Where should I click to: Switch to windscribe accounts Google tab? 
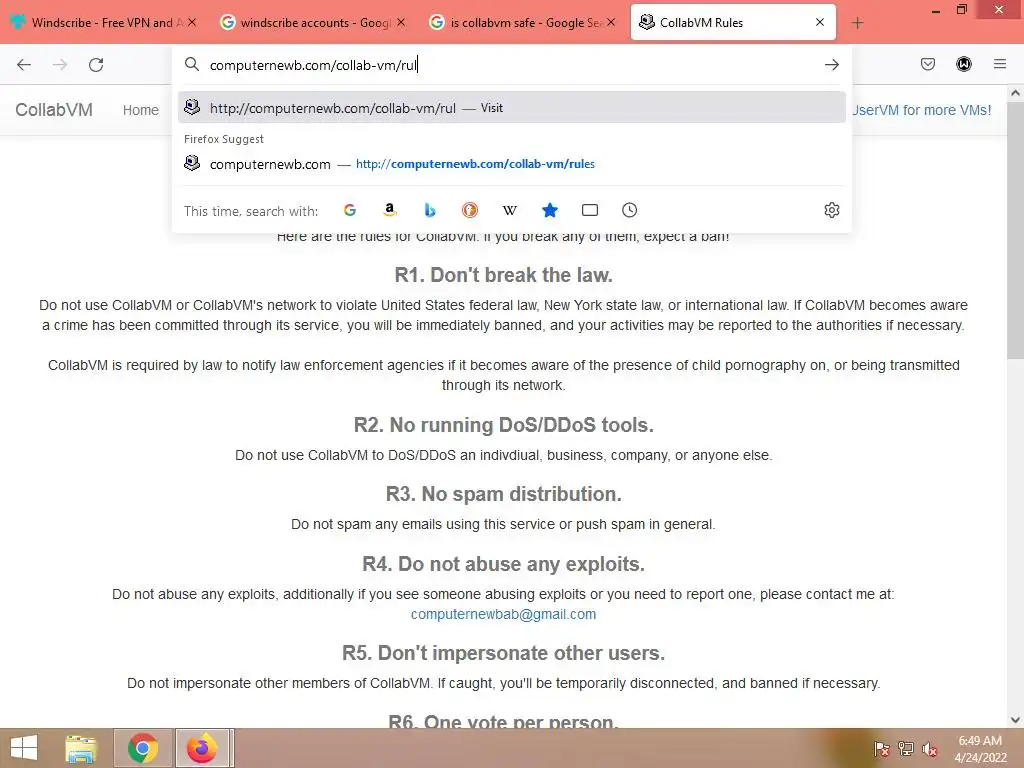click(313, 22)
